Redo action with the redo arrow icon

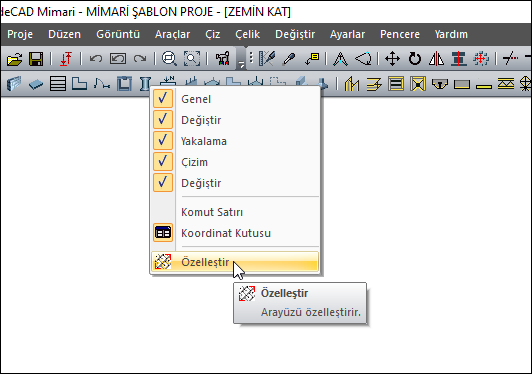tap(140, 59)
